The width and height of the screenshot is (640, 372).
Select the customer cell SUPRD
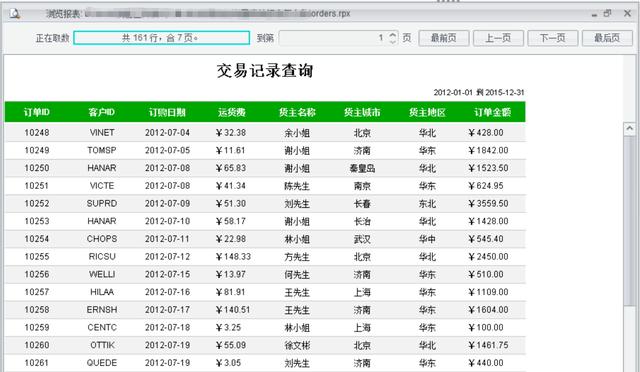pos(102,203)
